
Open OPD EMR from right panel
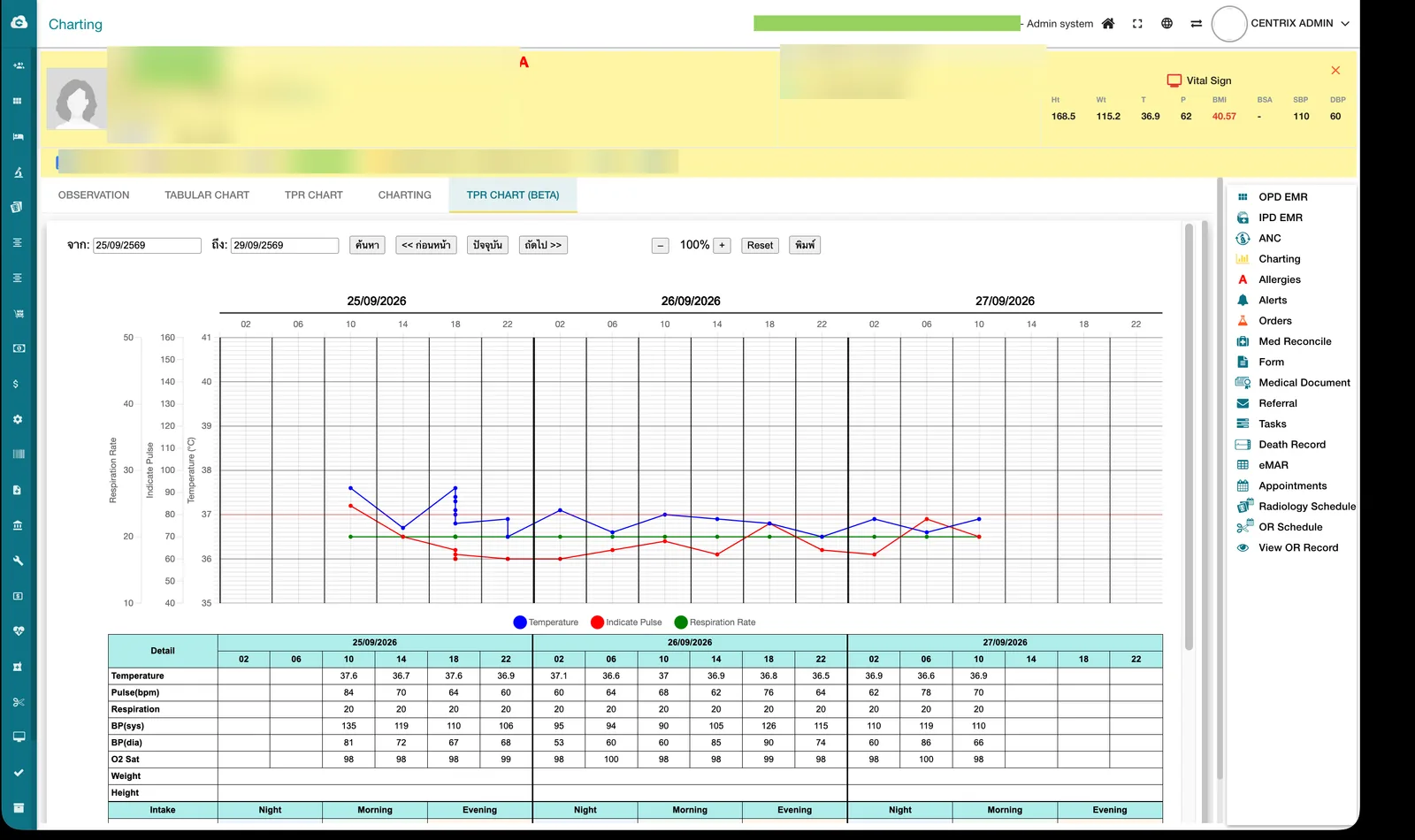pos(1282,197)
